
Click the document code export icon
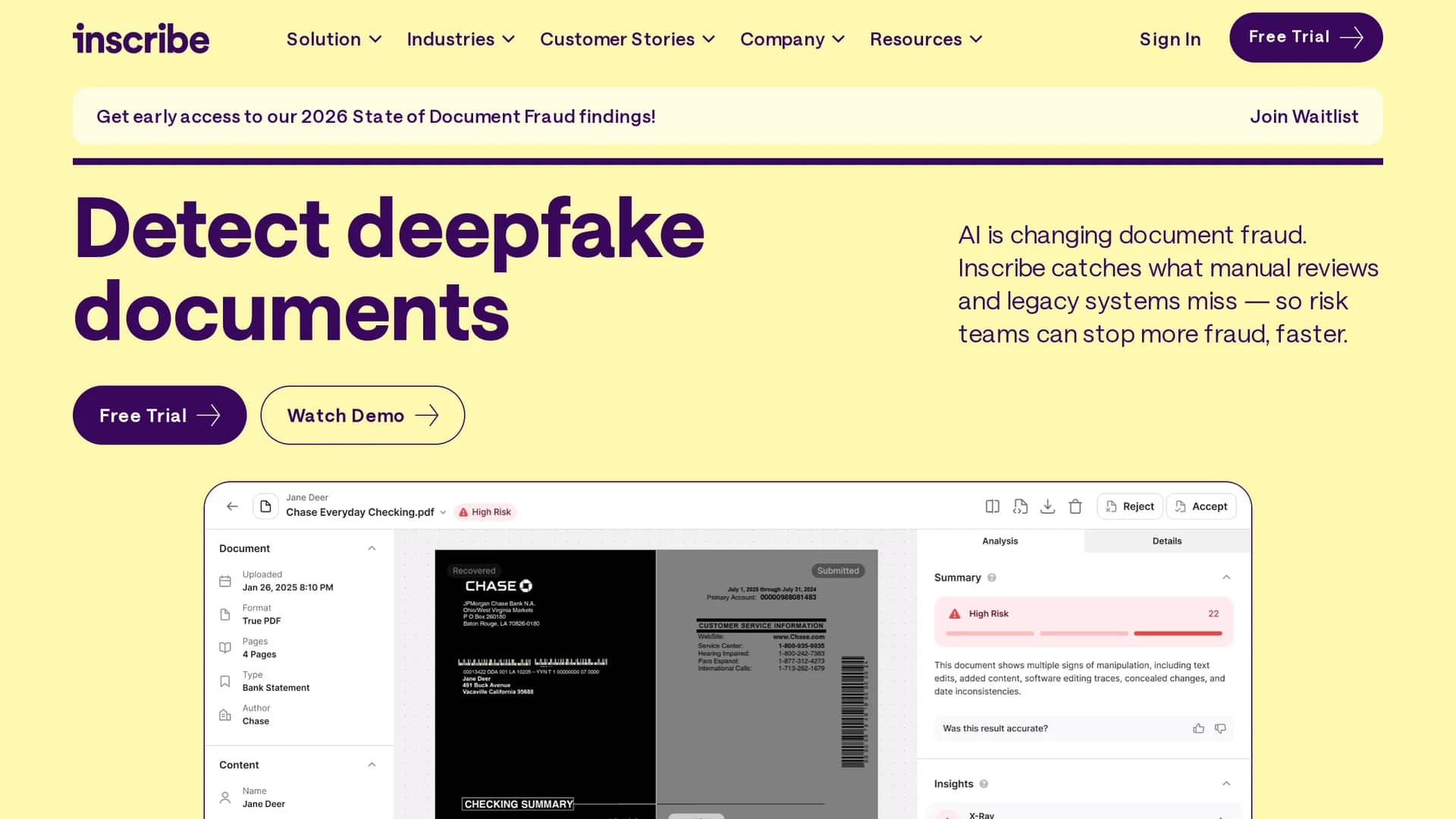(1020, 507)
